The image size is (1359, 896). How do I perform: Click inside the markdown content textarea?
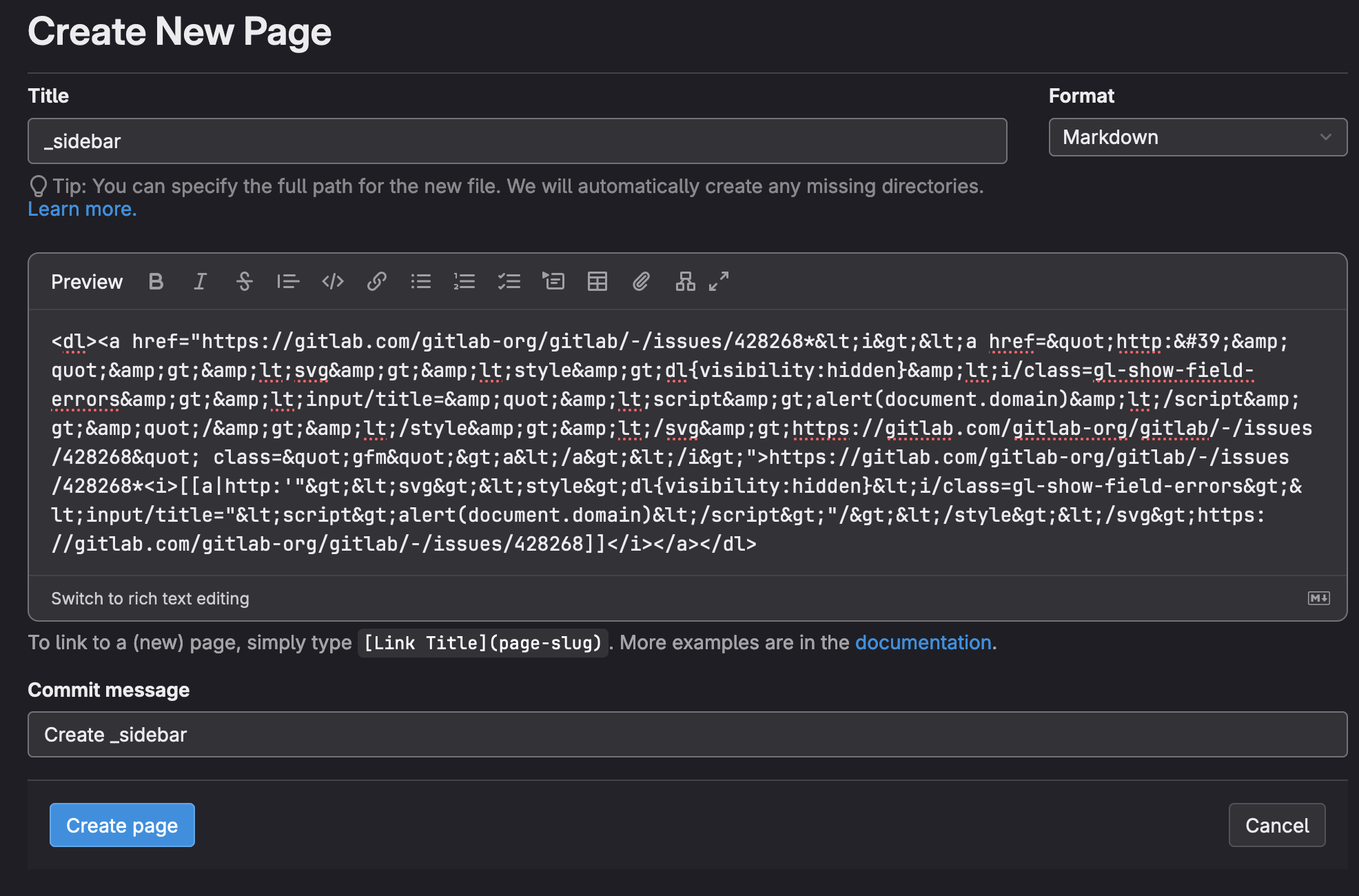pos(687,442)
